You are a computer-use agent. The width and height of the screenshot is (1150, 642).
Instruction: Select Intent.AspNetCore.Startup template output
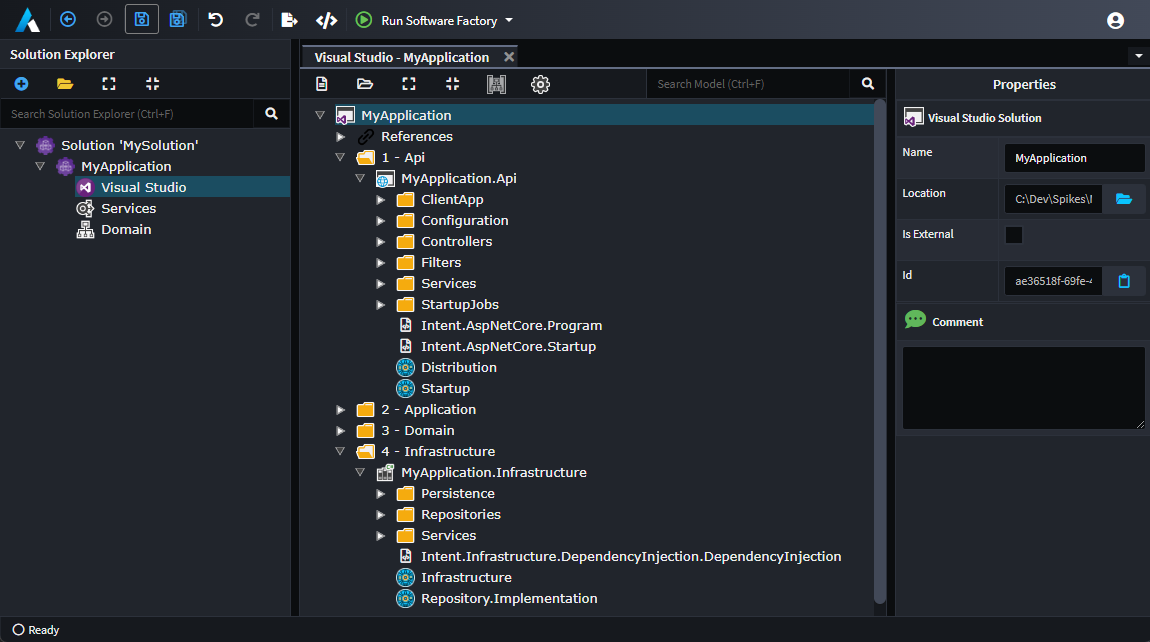pyautogui.click(x=508, y=346)
